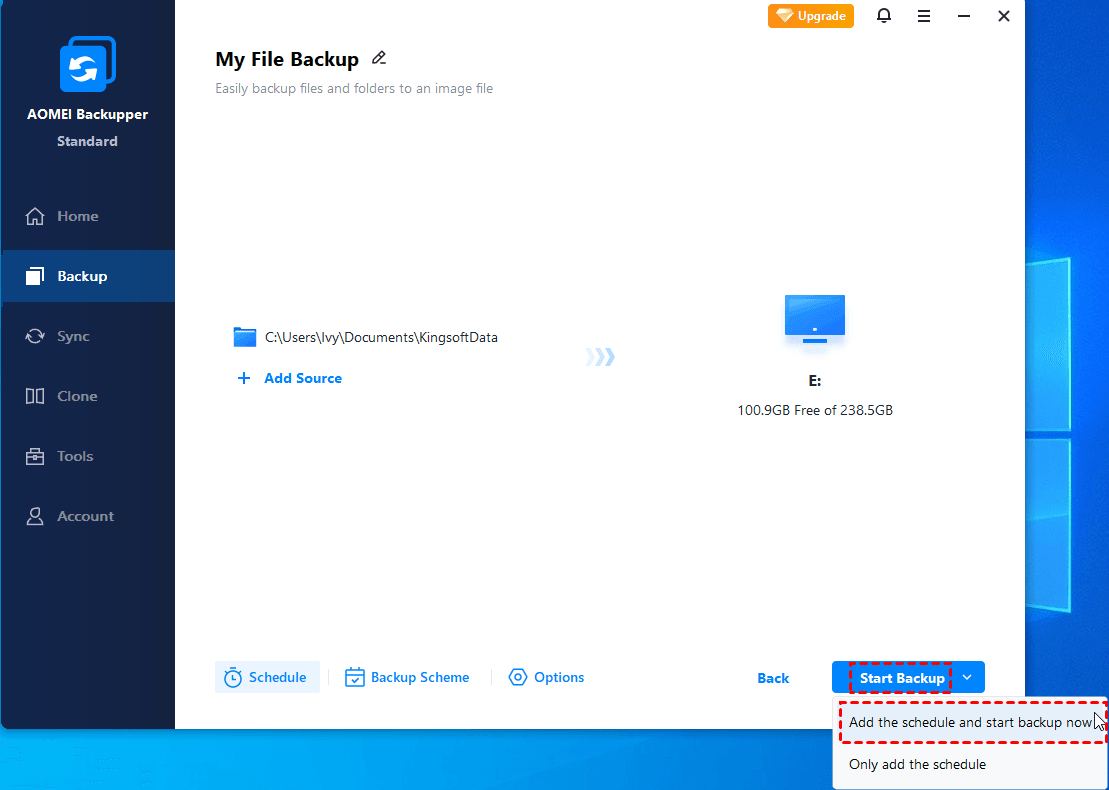Click the plus icon beside Add Source
Image resolution: width=1109 pixels, height=790 pixels.
pyautogui.click(x=243, y=378)
